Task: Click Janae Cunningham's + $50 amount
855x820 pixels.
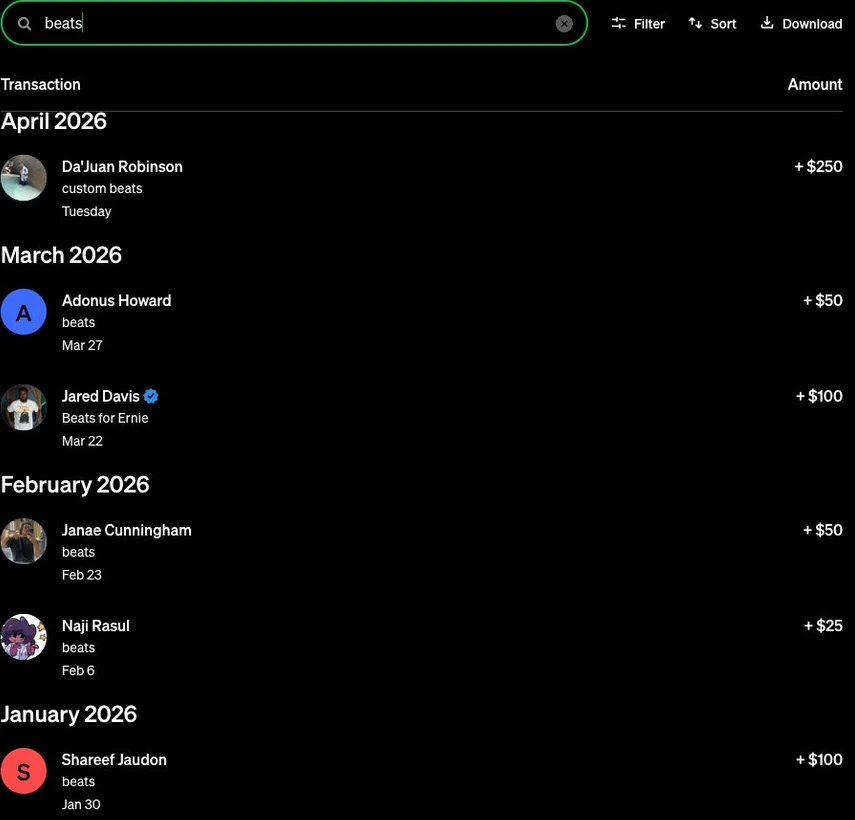Action: (822, 530)
